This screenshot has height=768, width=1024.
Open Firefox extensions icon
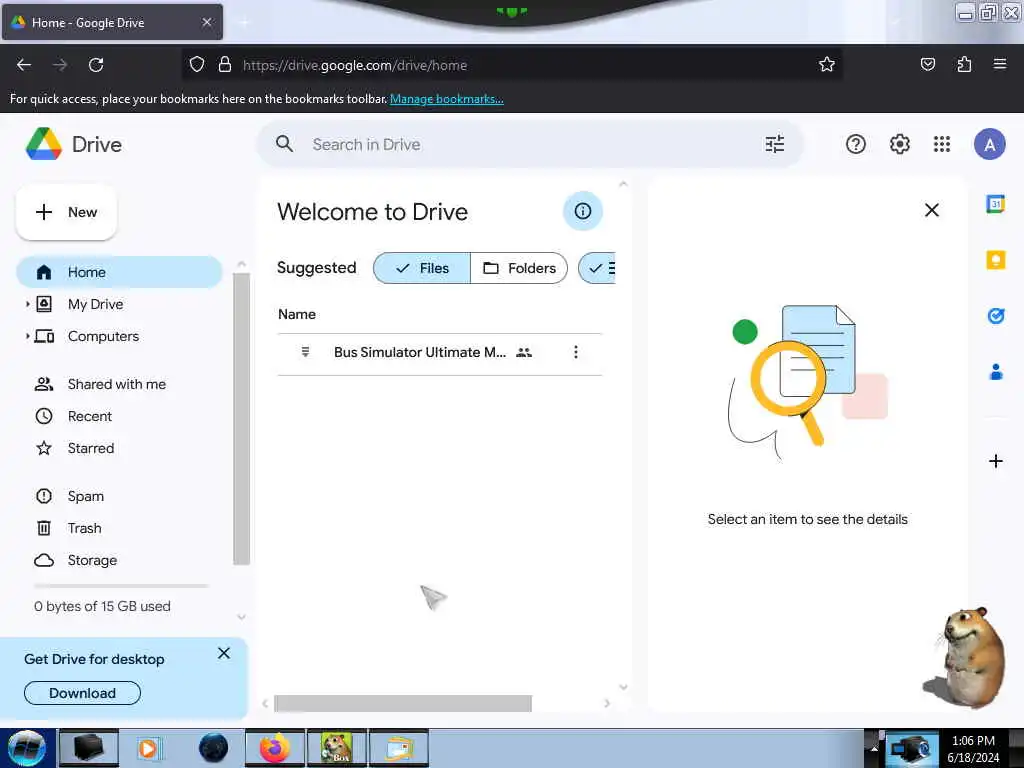tap(964, 64)
